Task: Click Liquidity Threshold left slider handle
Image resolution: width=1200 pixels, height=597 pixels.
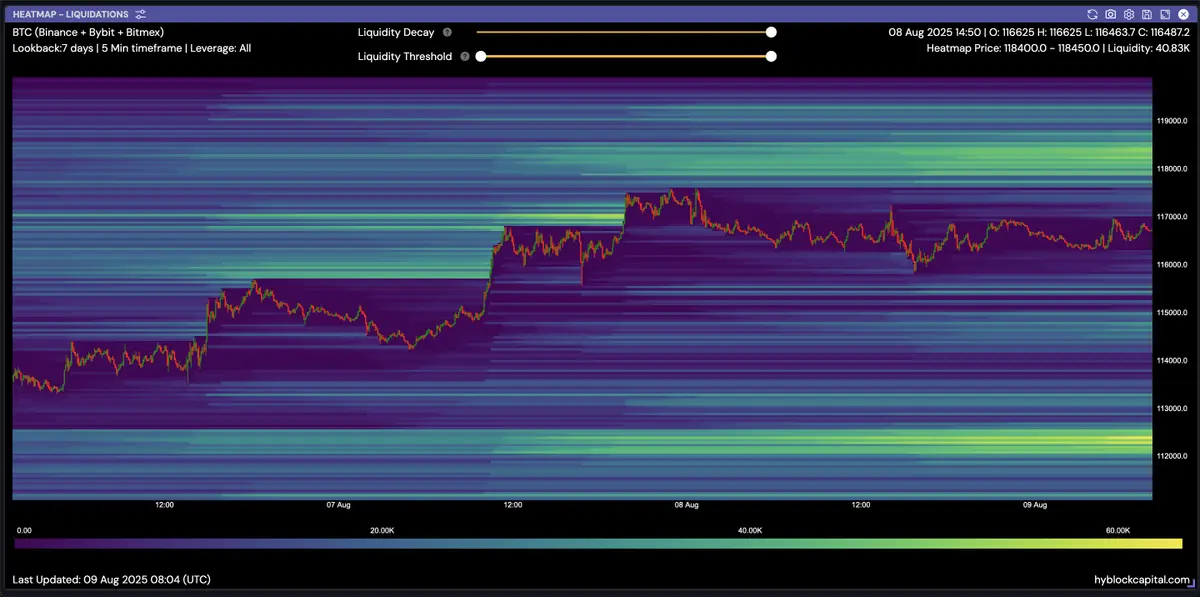Action: tap(481, 57)
